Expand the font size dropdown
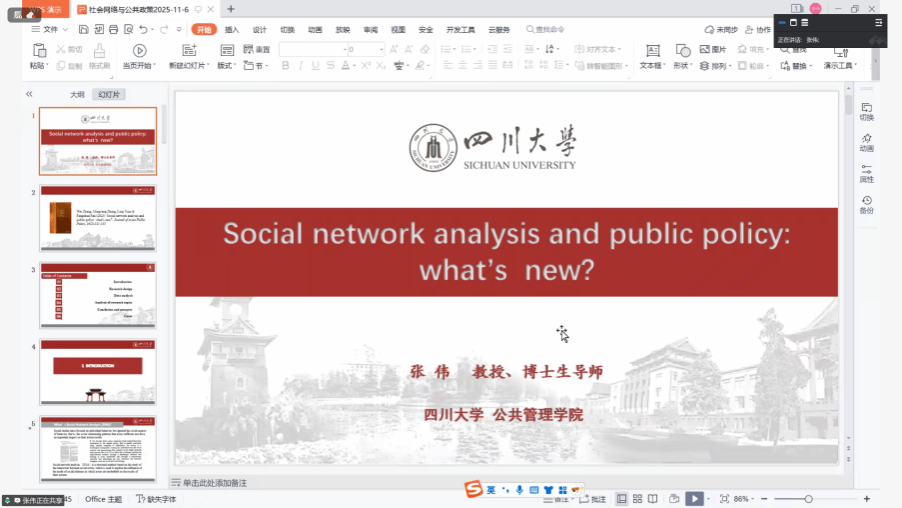The width and height of the screenshot is (902, 508). 380,49
